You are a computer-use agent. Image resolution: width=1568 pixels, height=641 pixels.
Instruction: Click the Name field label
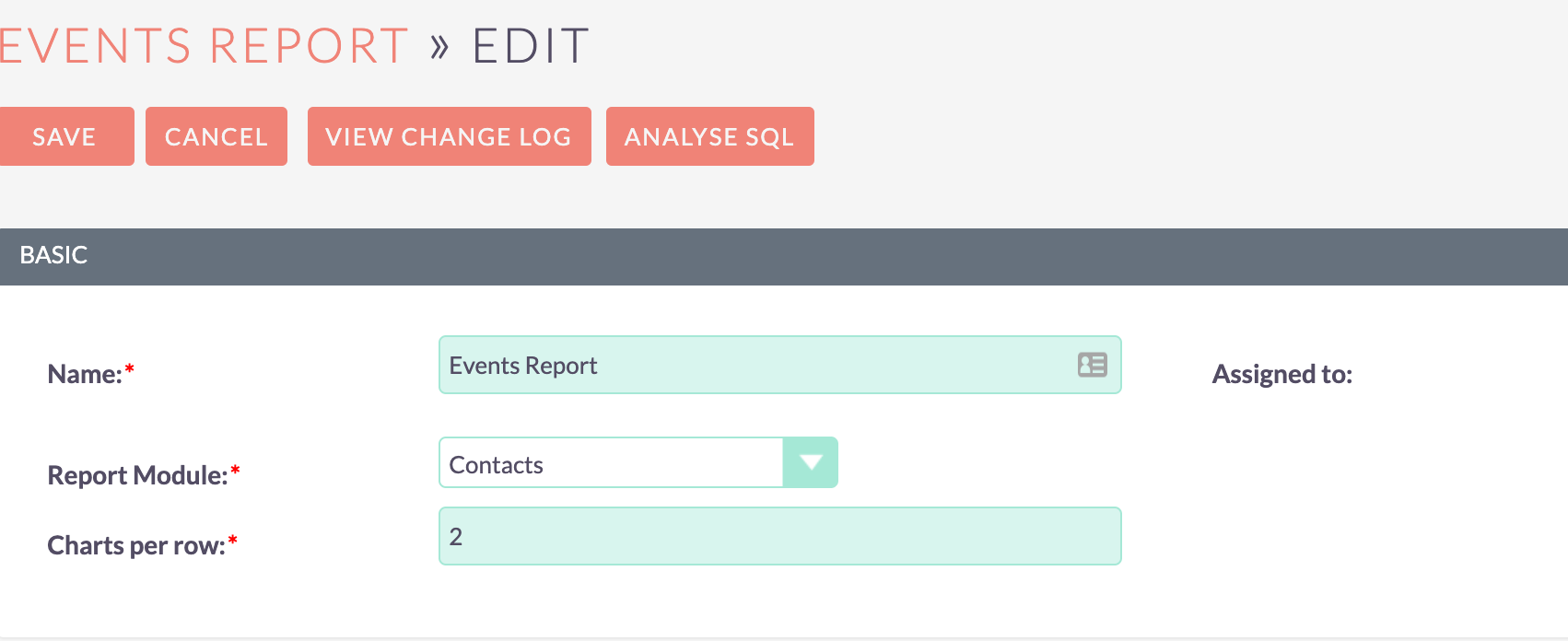coord(84,374)
